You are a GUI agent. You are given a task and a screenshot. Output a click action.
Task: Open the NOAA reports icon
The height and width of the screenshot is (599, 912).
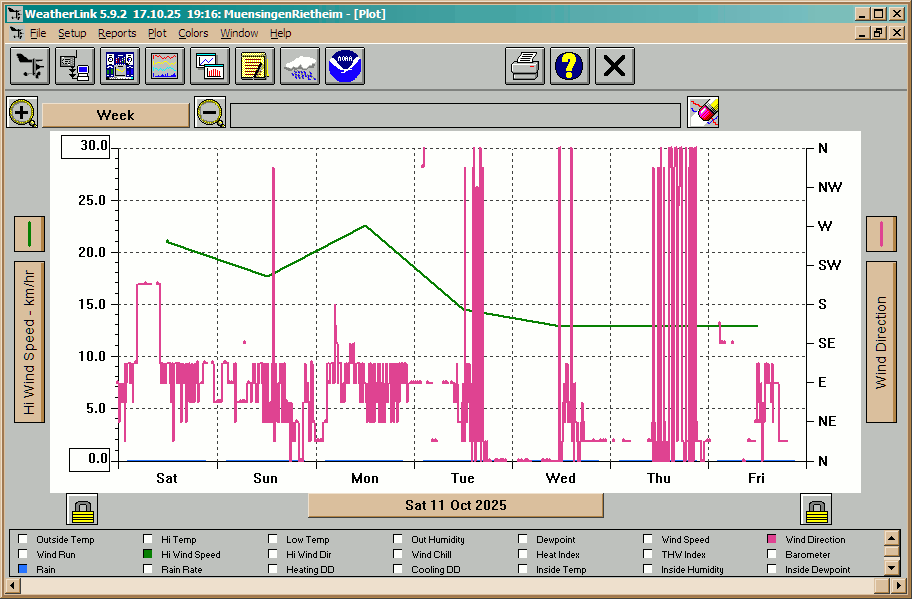345,67
